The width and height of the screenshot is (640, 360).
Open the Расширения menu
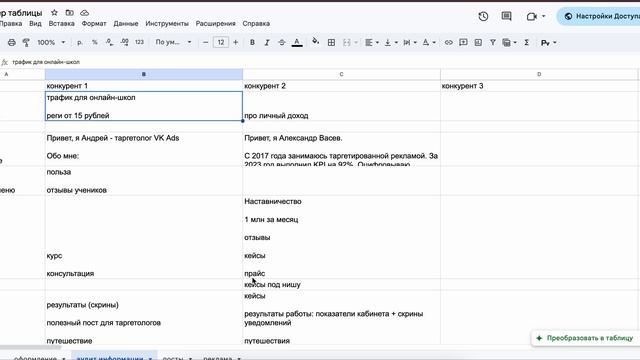(216, 24)
